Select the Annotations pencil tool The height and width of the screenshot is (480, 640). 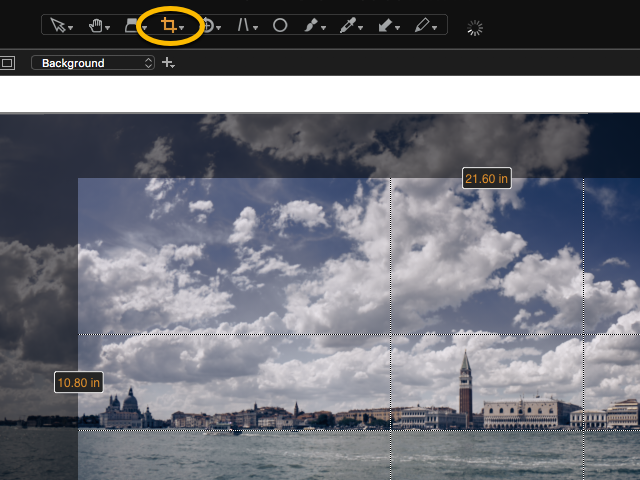point(422,26)
